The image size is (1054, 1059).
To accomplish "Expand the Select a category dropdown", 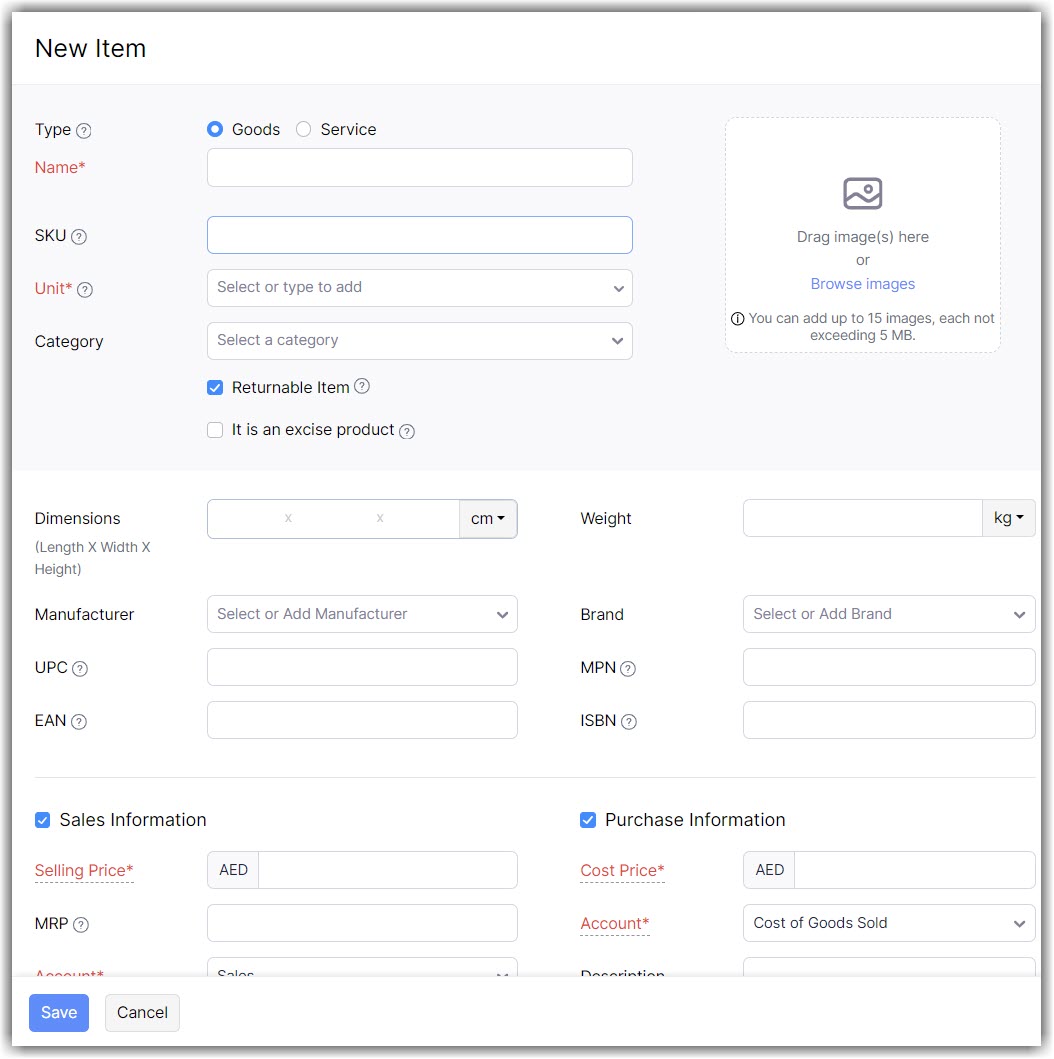I will click(x=419, y=341).
